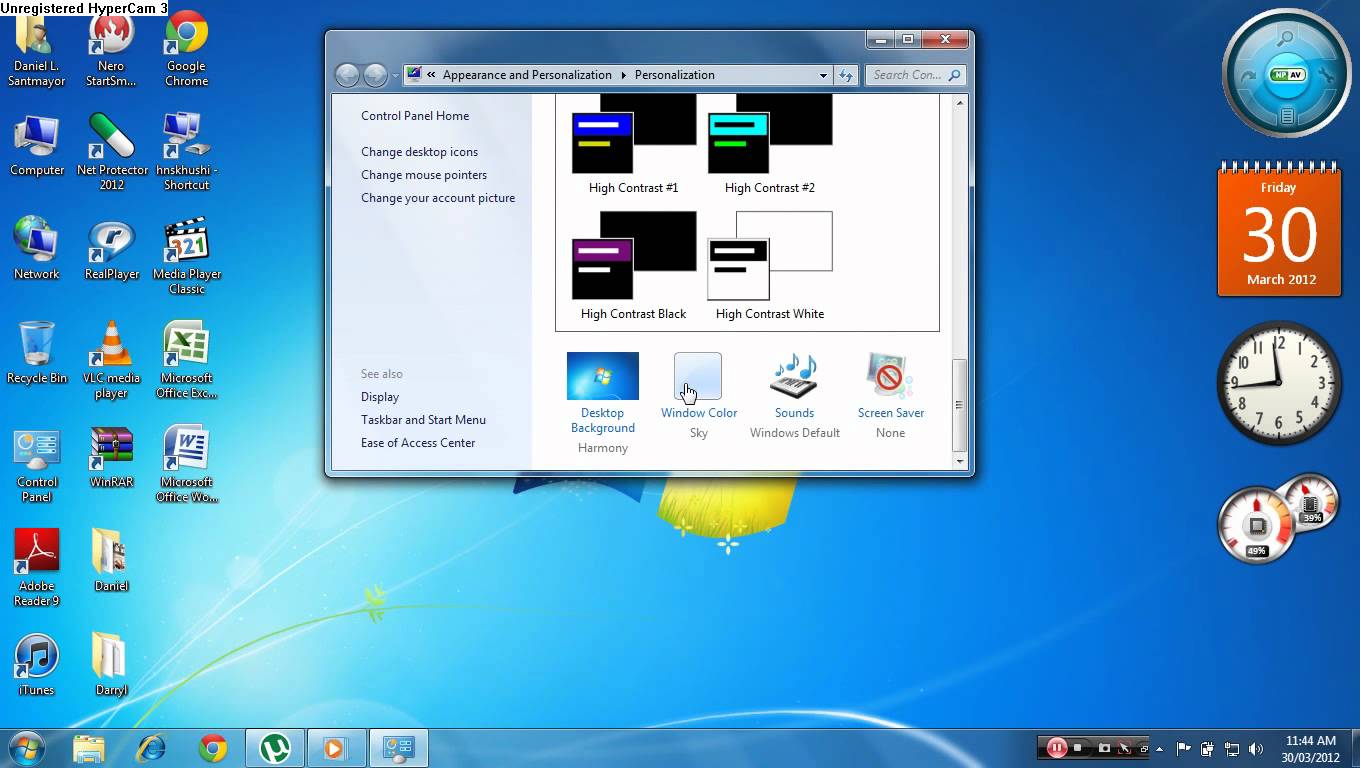Open the Screen Saver settings

click(x=889, y=378)
